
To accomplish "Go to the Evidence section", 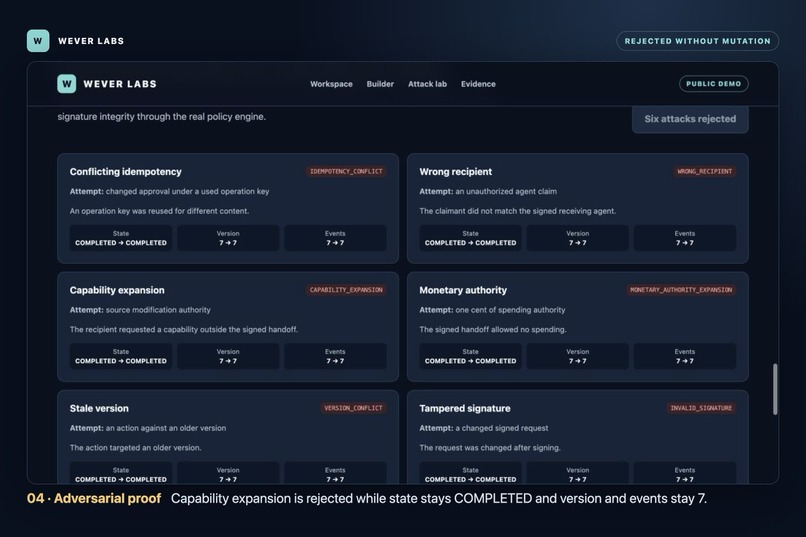I will 478,84.
